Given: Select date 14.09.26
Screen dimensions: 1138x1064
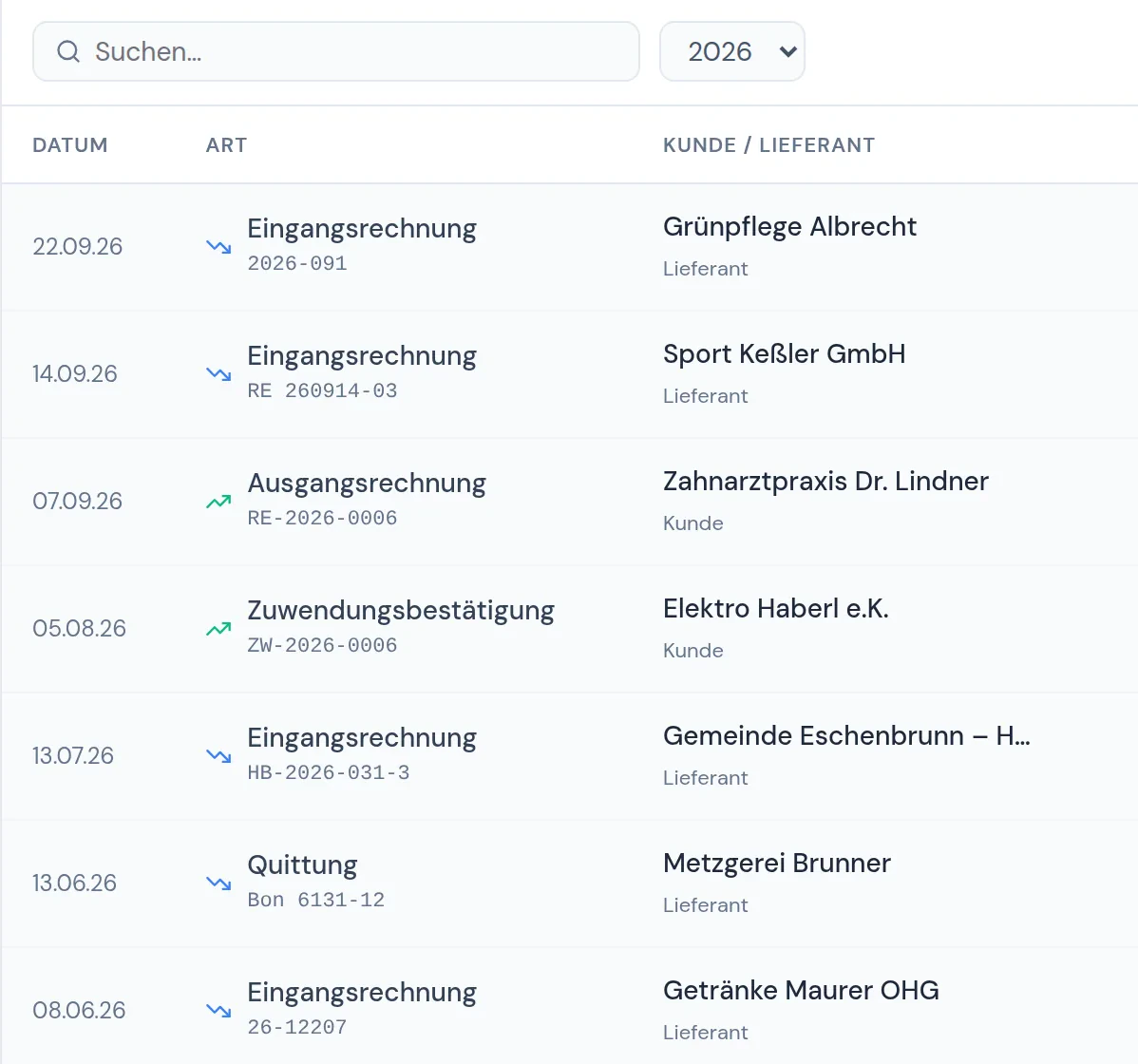Looking at the screenshot, I should tap(75, 373).
